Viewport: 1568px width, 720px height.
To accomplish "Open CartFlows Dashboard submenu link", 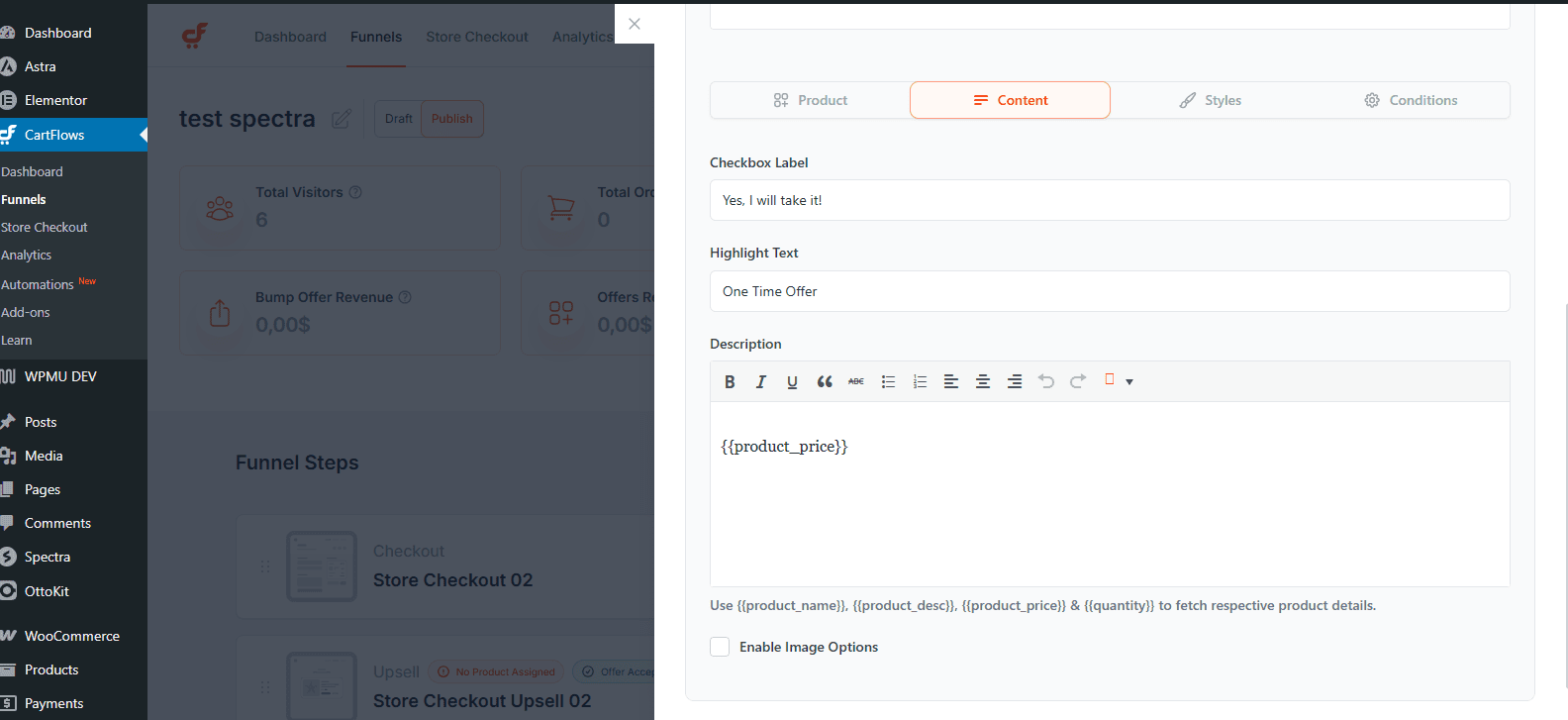I will [32, 171].
